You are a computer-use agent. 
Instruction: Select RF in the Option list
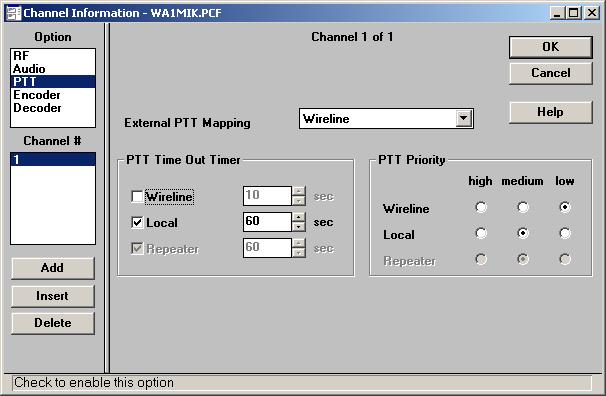[x=53, y=56]
